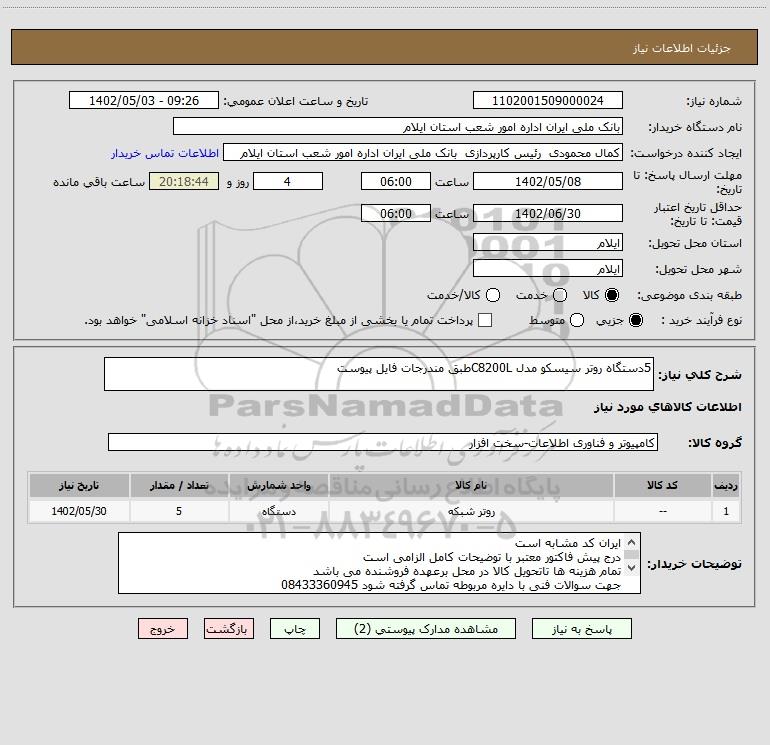The image size is (770, 745).
Task: Select the خدمت radio button
Action: click(x=560, y=295)
